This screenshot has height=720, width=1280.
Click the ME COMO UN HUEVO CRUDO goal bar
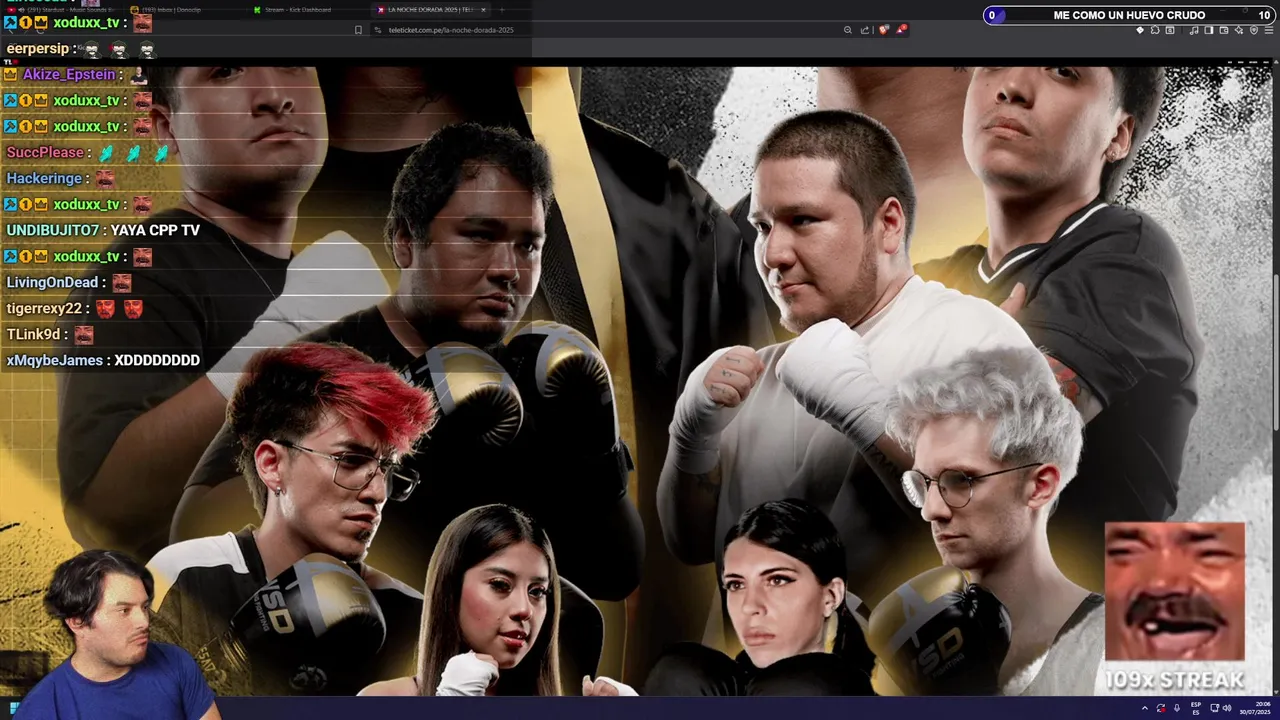click(x=1130, y=15)
